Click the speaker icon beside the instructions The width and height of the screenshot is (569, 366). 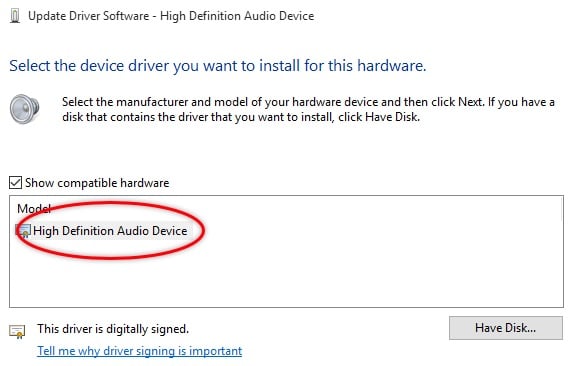pyautogui.click(x=24, y=109)
